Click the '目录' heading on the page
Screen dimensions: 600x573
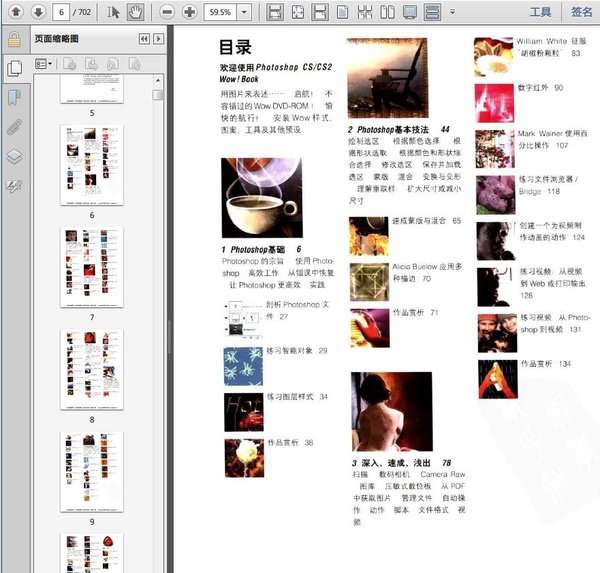pos(235,48)
